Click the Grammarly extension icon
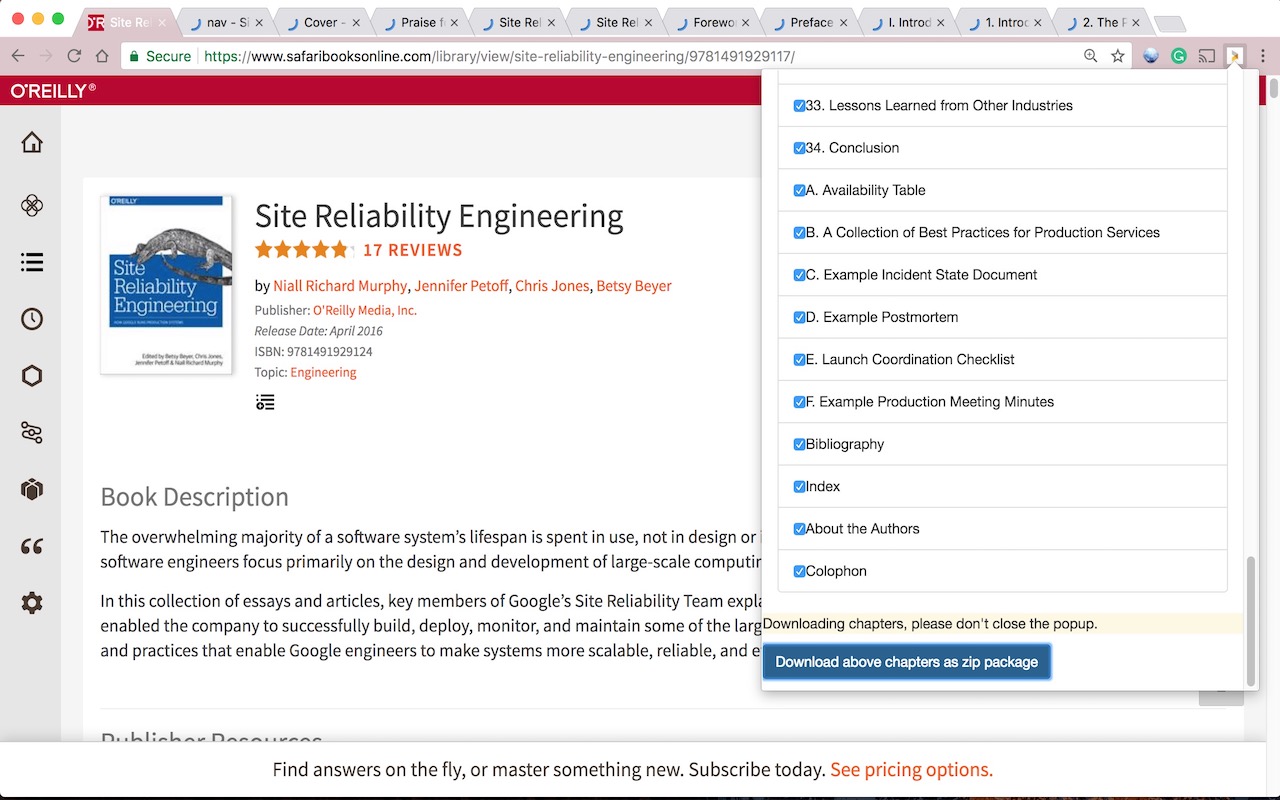 click(x=1179, y=56)
